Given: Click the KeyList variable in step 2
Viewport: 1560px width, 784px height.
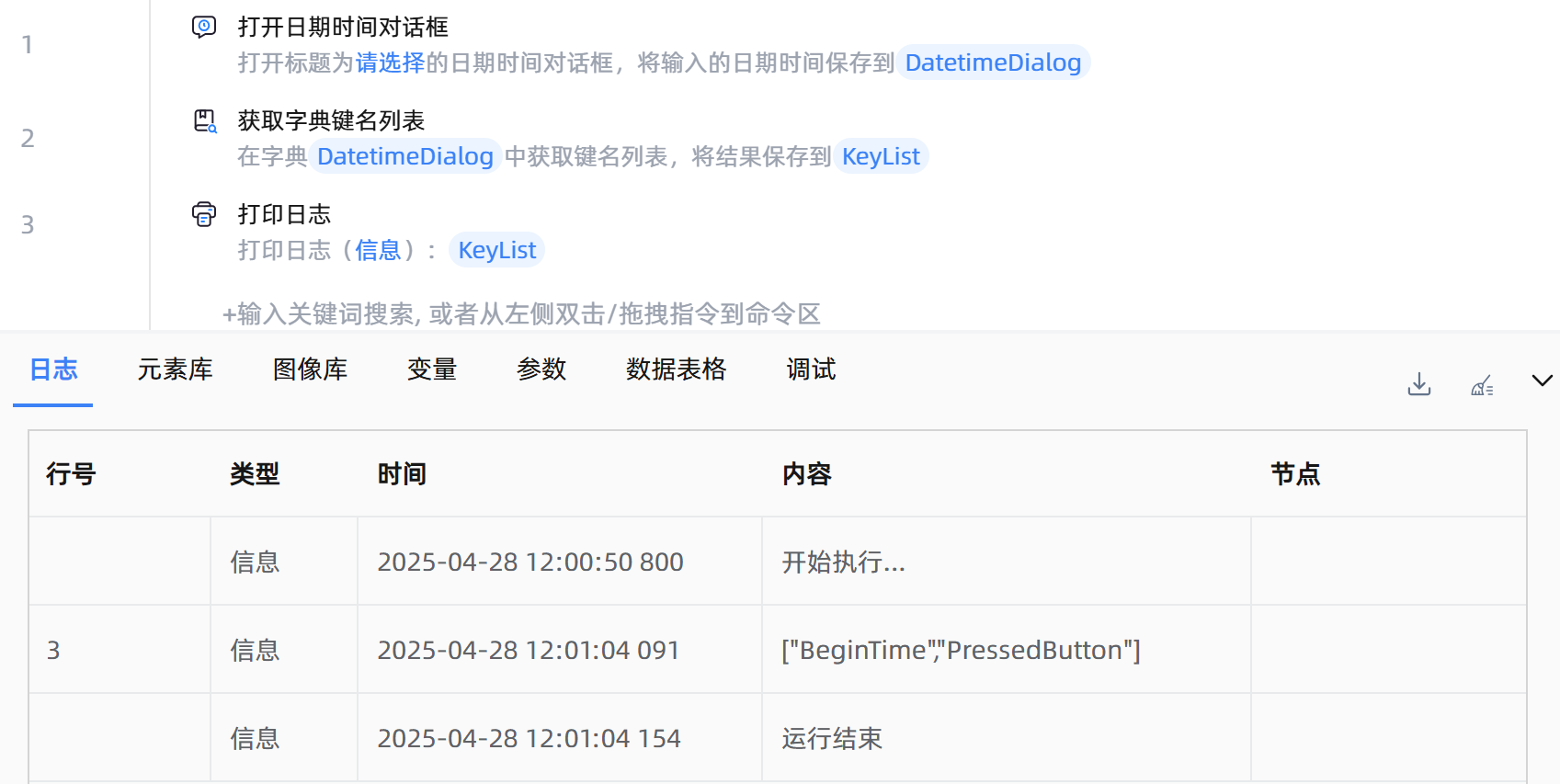Looking at the screenshot, I should pyautogui.click(x=881, y=156).
